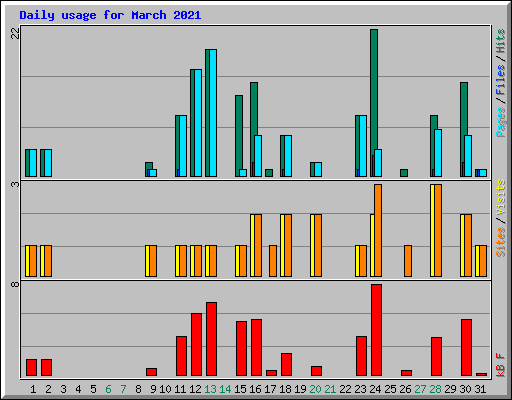
Task: Click the red KB bar for day 11
Action: [x=181, y=356]
